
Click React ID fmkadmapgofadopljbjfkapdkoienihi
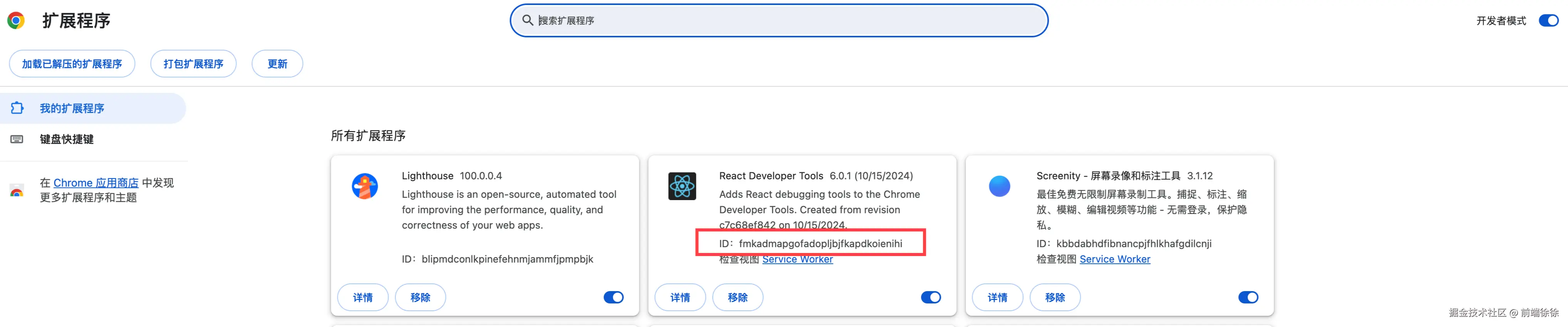[x=810, y=244]
